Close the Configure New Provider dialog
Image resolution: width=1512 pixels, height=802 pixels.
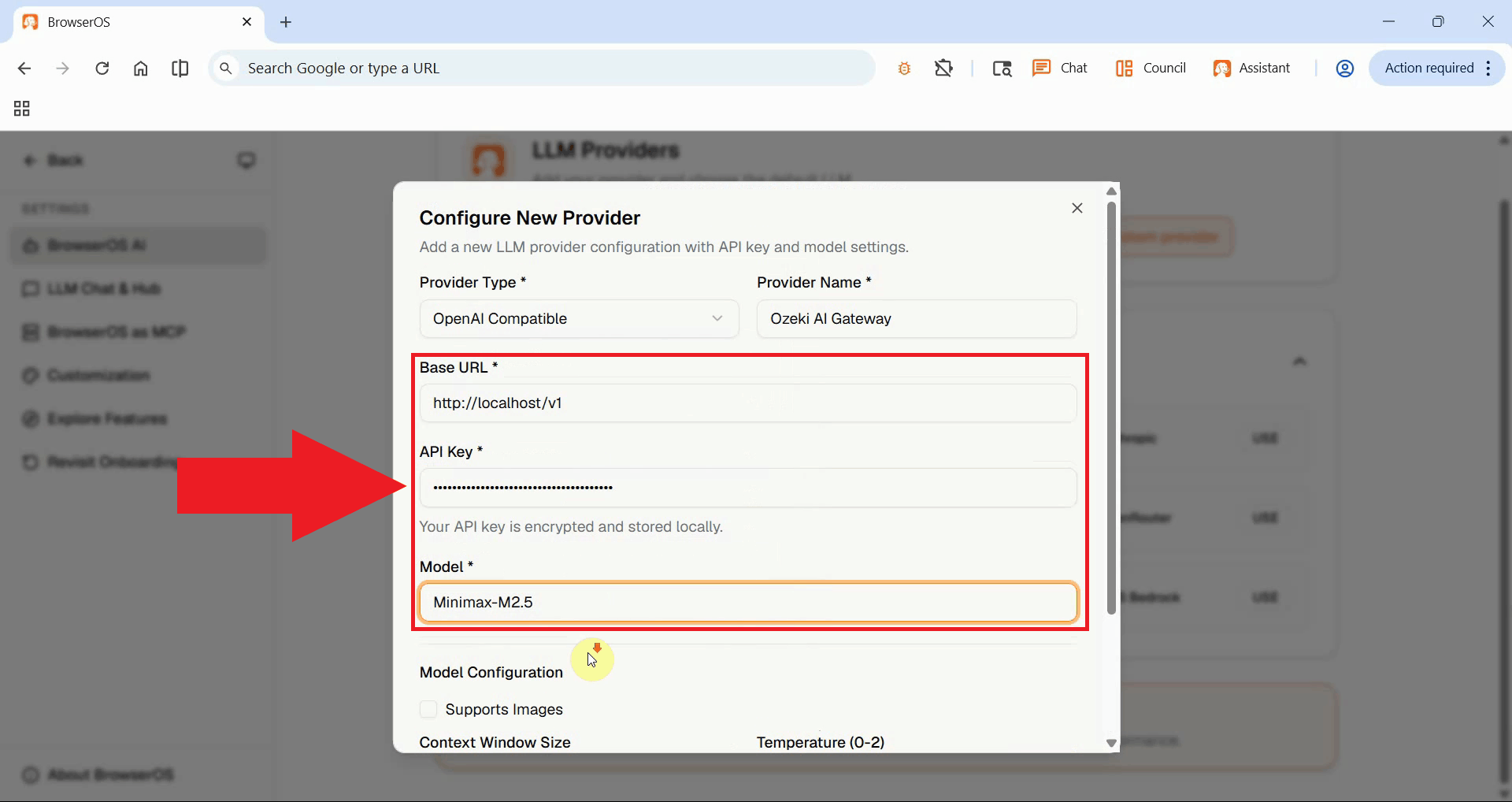(x=1077, y=207)
